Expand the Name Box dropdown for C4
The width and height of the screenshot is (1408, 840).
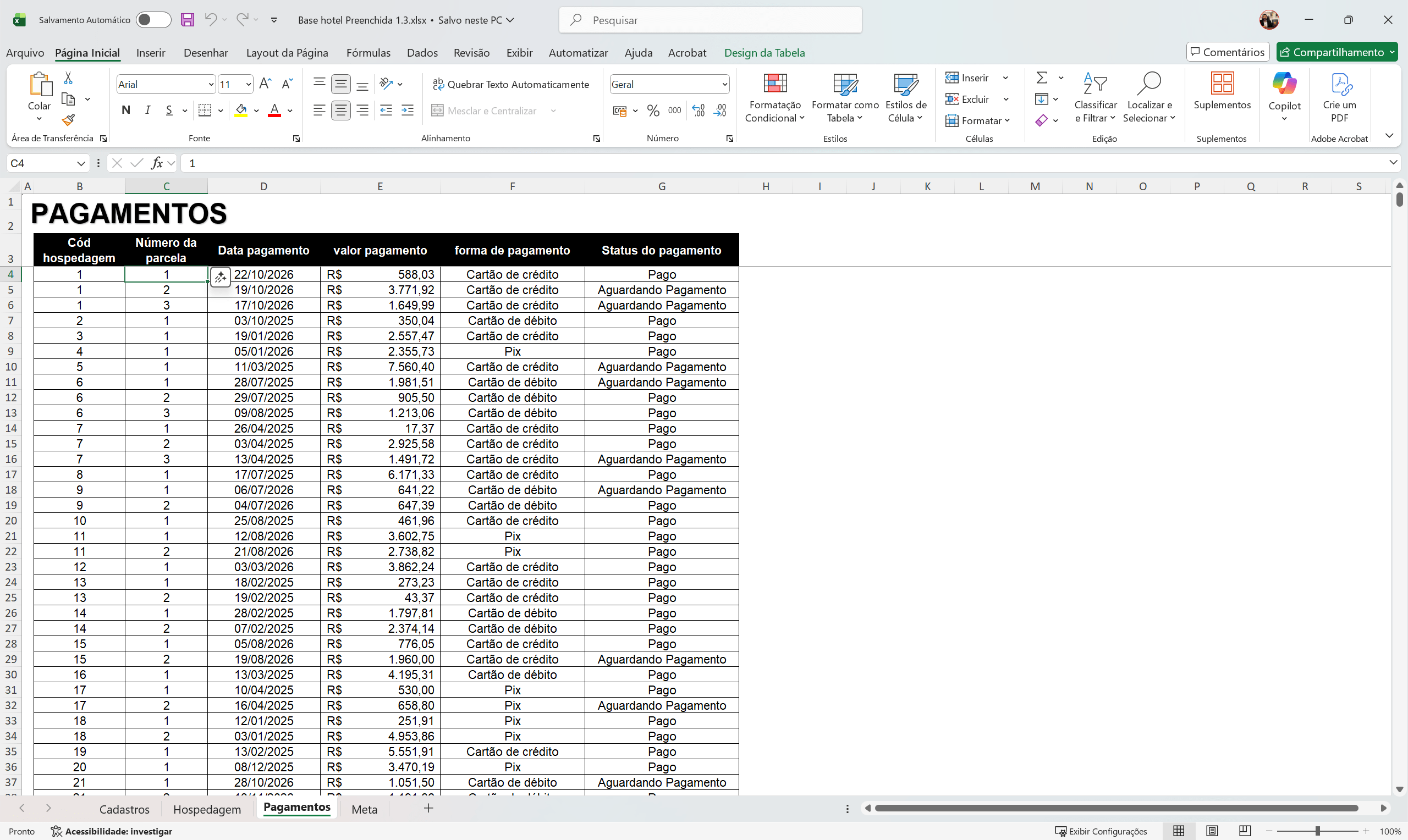[x=81, y=164]
